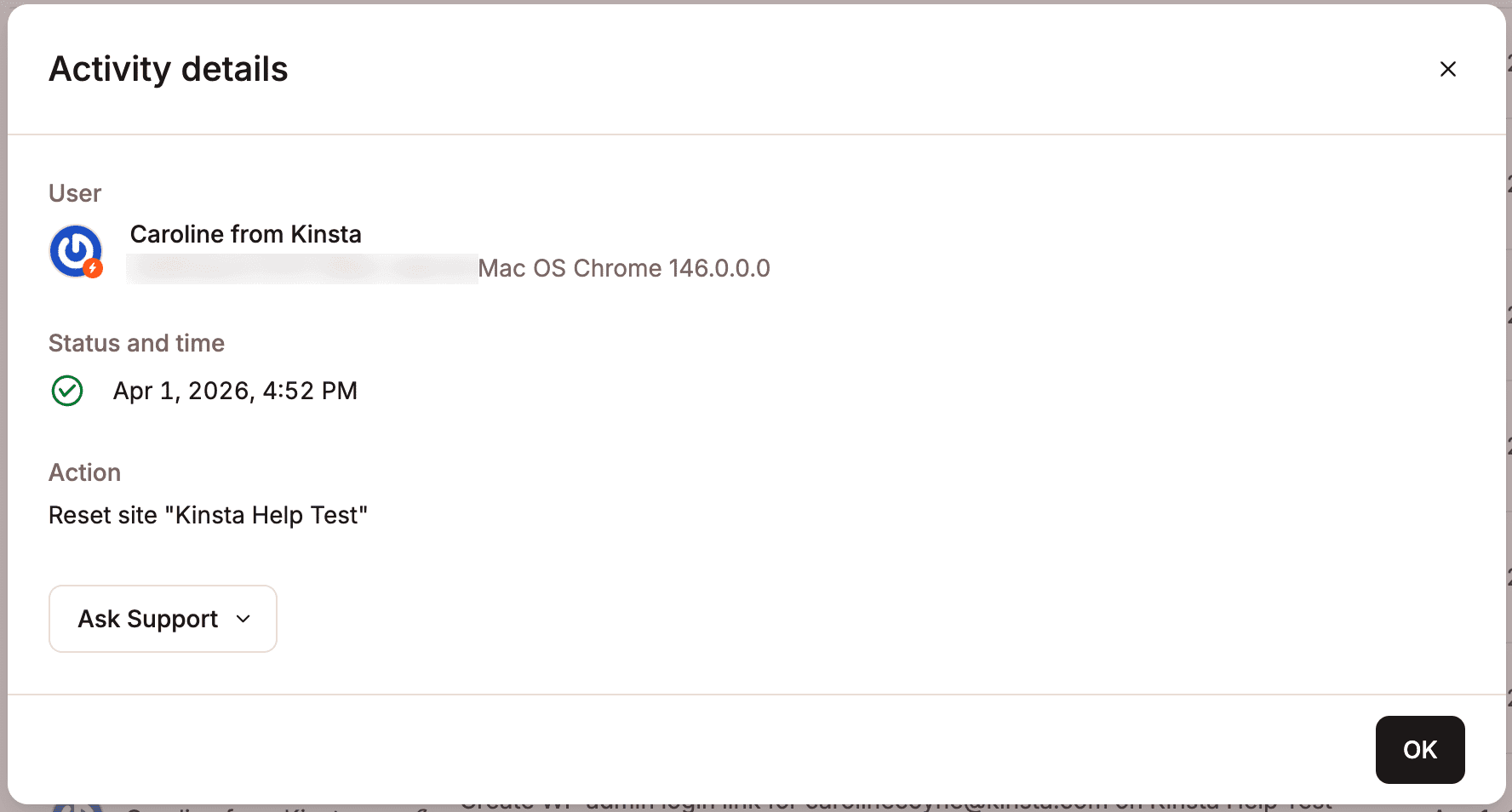Screen dimensions: 1512x812
Task: Click the blurred IP address field
Action: [301, 269]
